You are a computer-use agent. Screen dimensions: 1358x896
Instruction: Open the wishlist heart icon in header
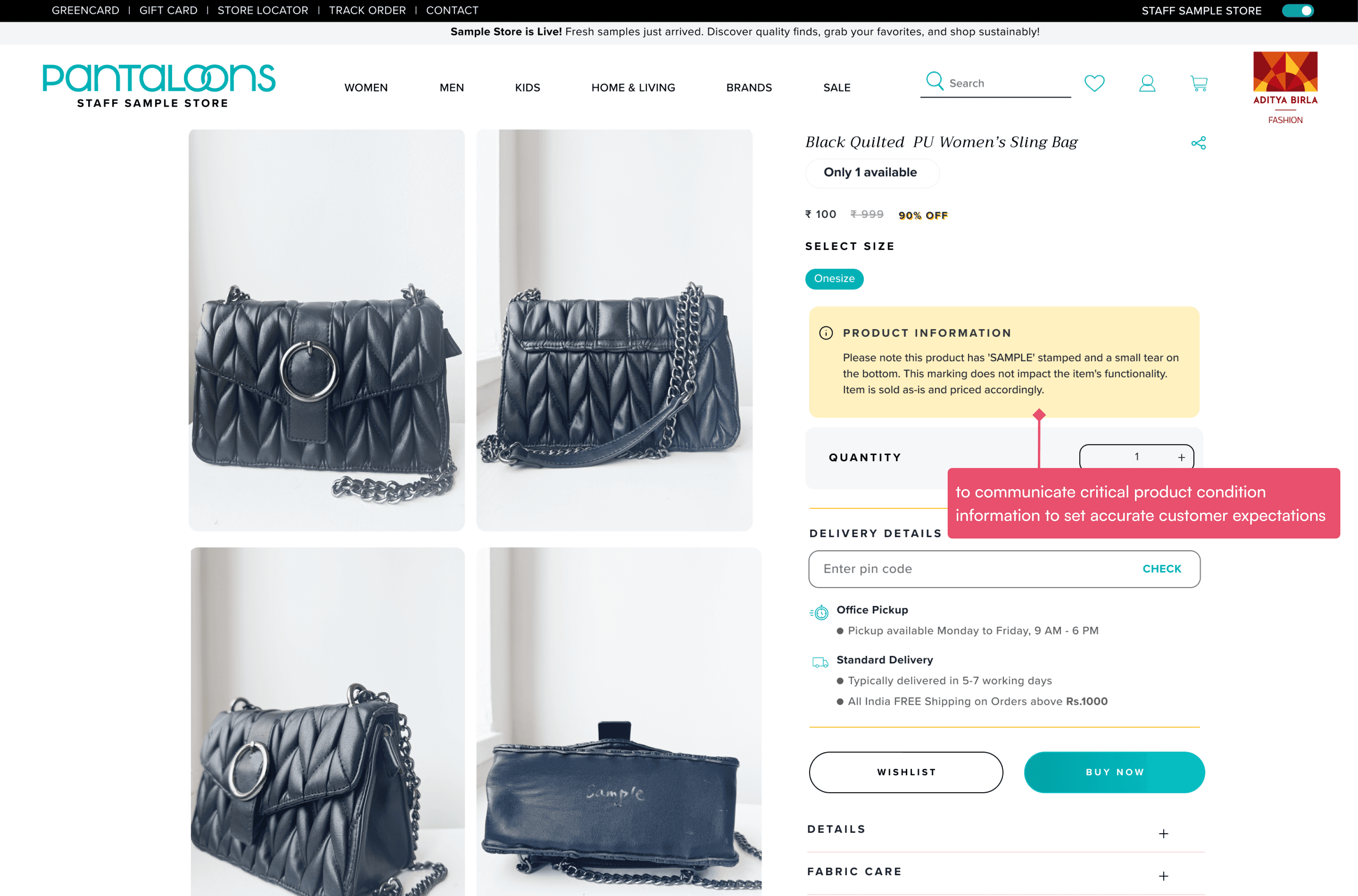point(1094,83)
